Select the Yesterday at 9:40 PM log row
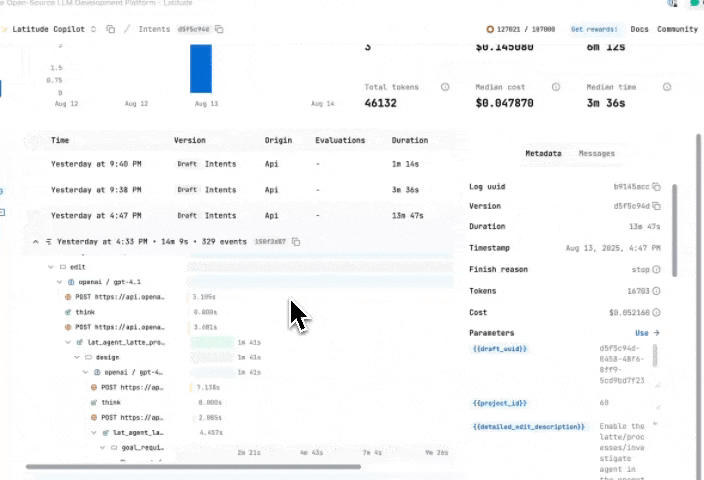 pos(96,163)
